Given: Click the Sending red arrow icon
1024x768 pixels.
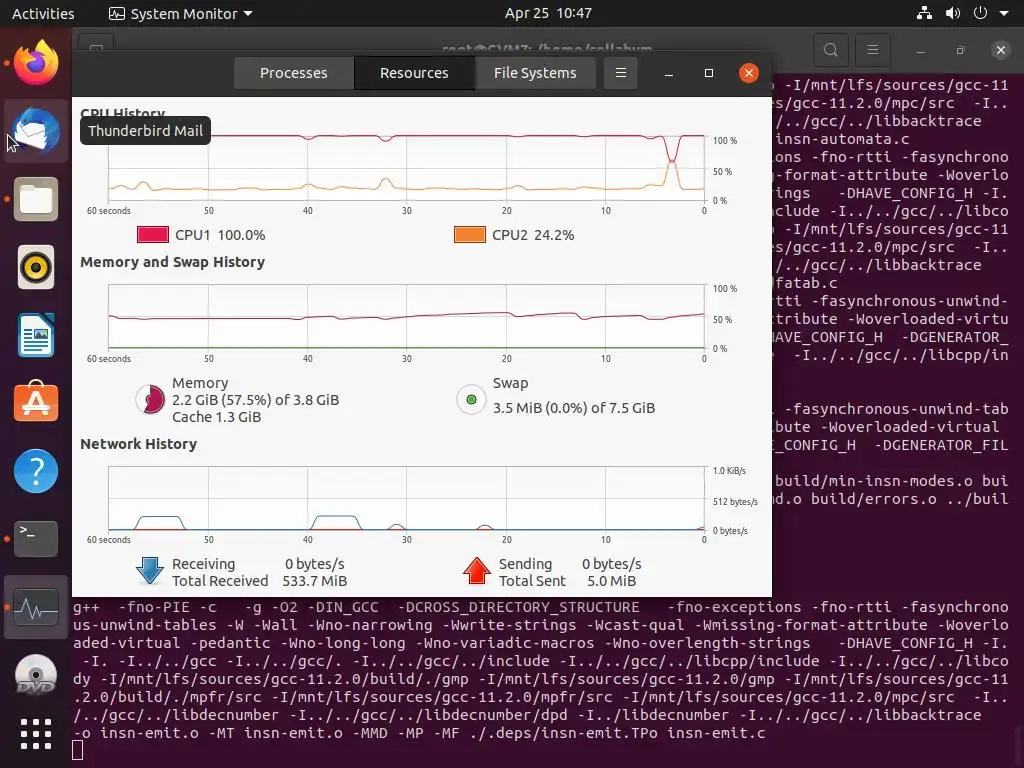Looking at the screenshot, I should click(477, 571).
